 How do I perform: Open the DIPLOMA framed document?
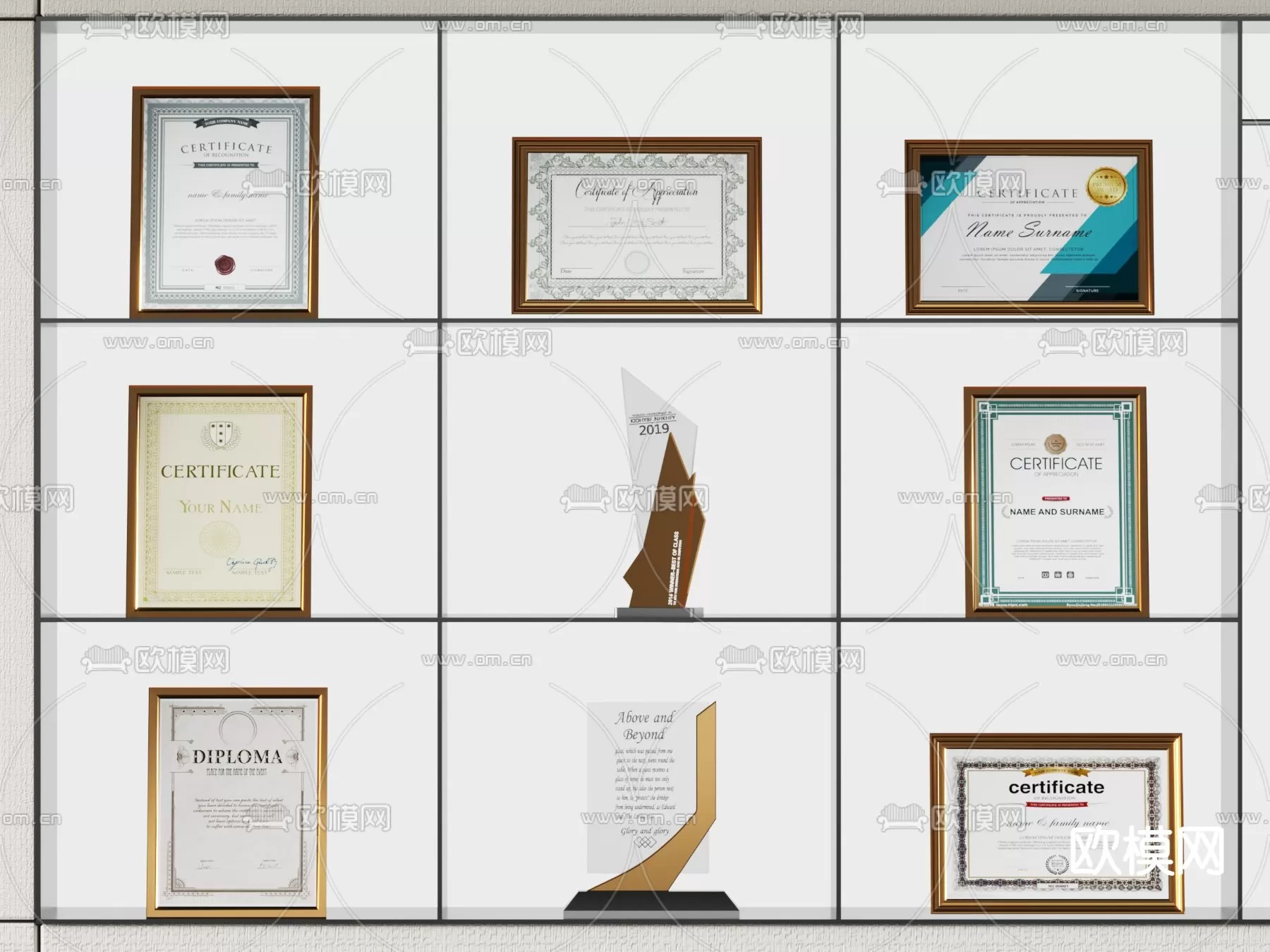(x=238, y=803)
